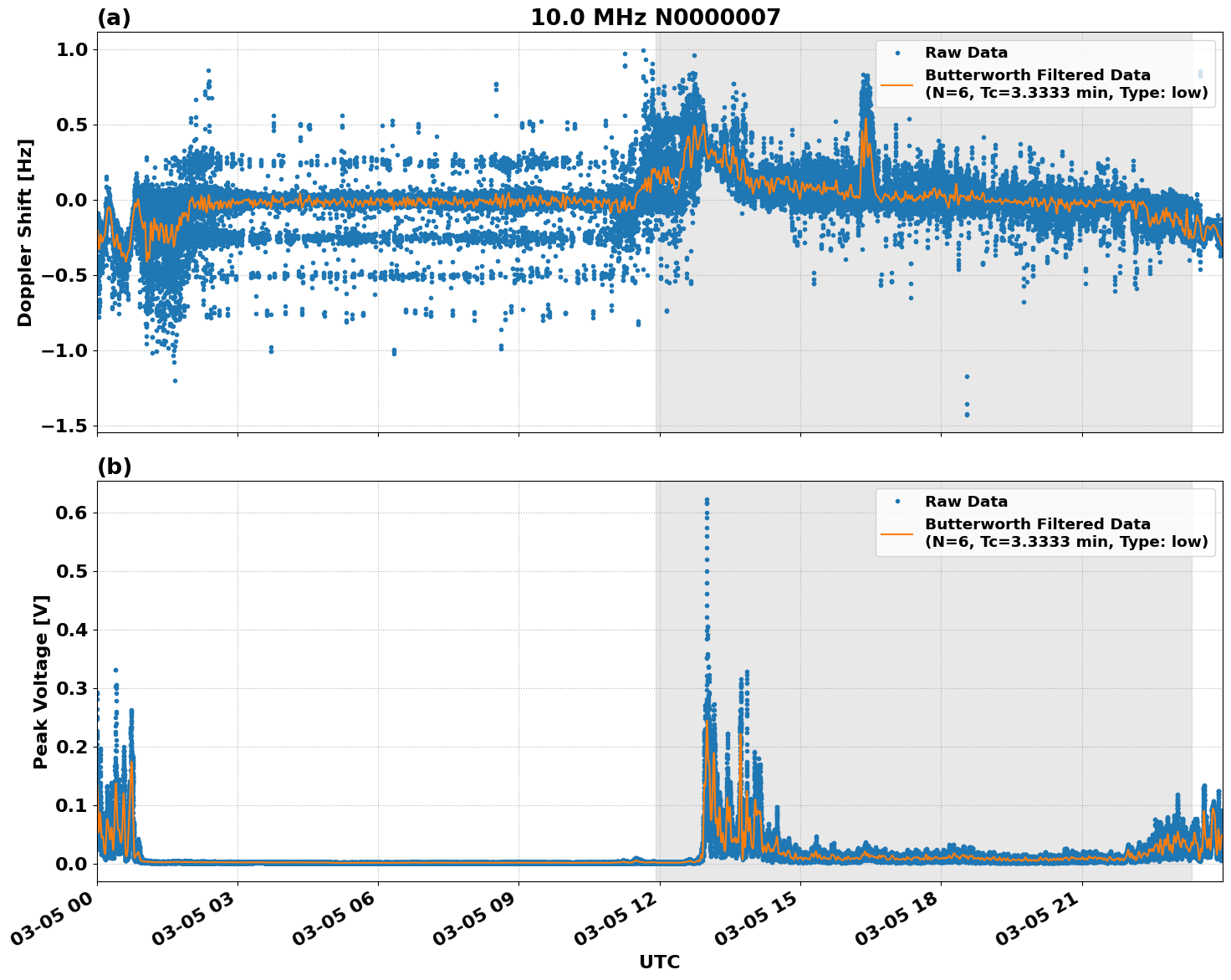
Task: Click the 'Raw Data' text in Doppler legend
Action: pos(966,53)
